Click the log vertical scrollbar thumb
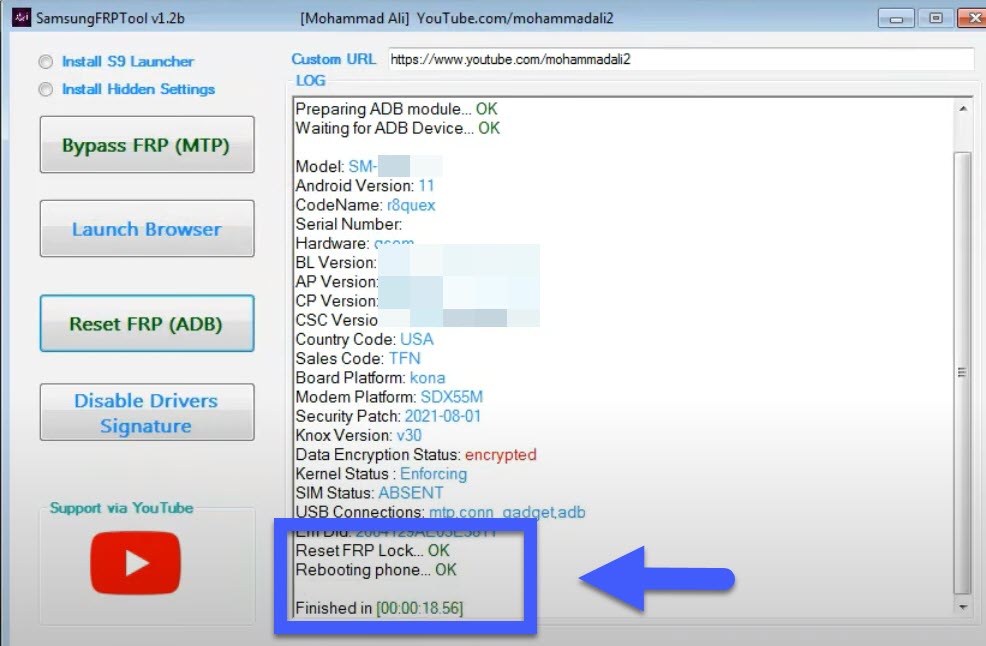Viewport: 986px width, 646px height. [x=963, y=372]
